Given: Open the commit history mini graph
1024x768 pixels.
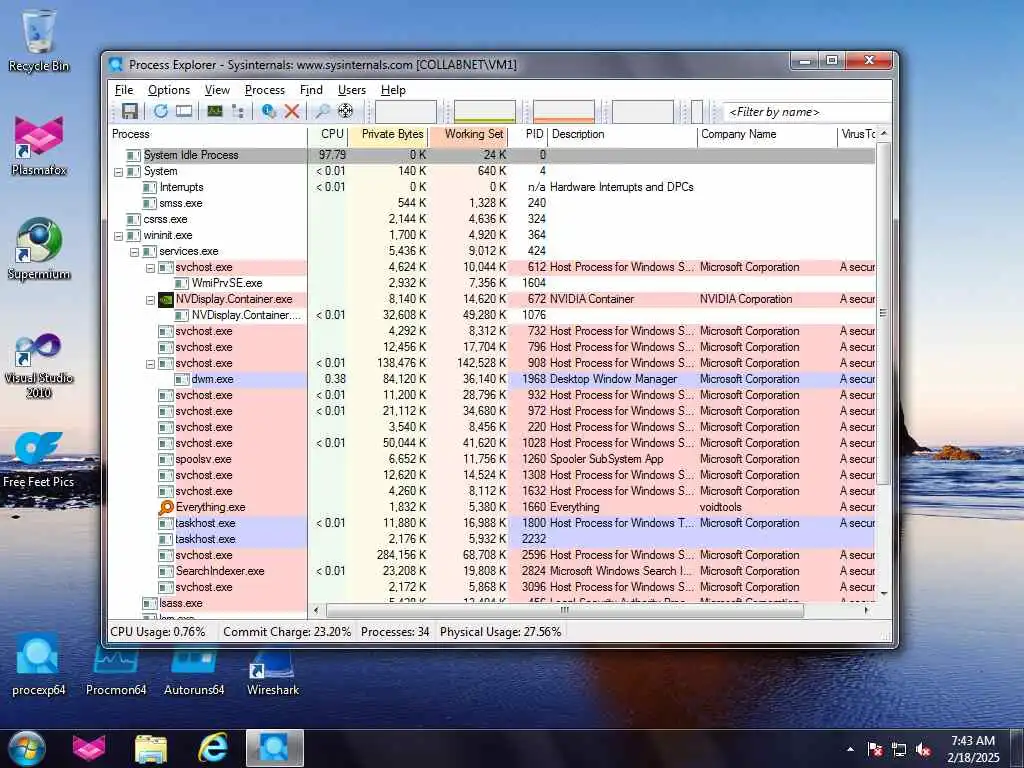Looking at the screenshot, I should tap(485, 112).
